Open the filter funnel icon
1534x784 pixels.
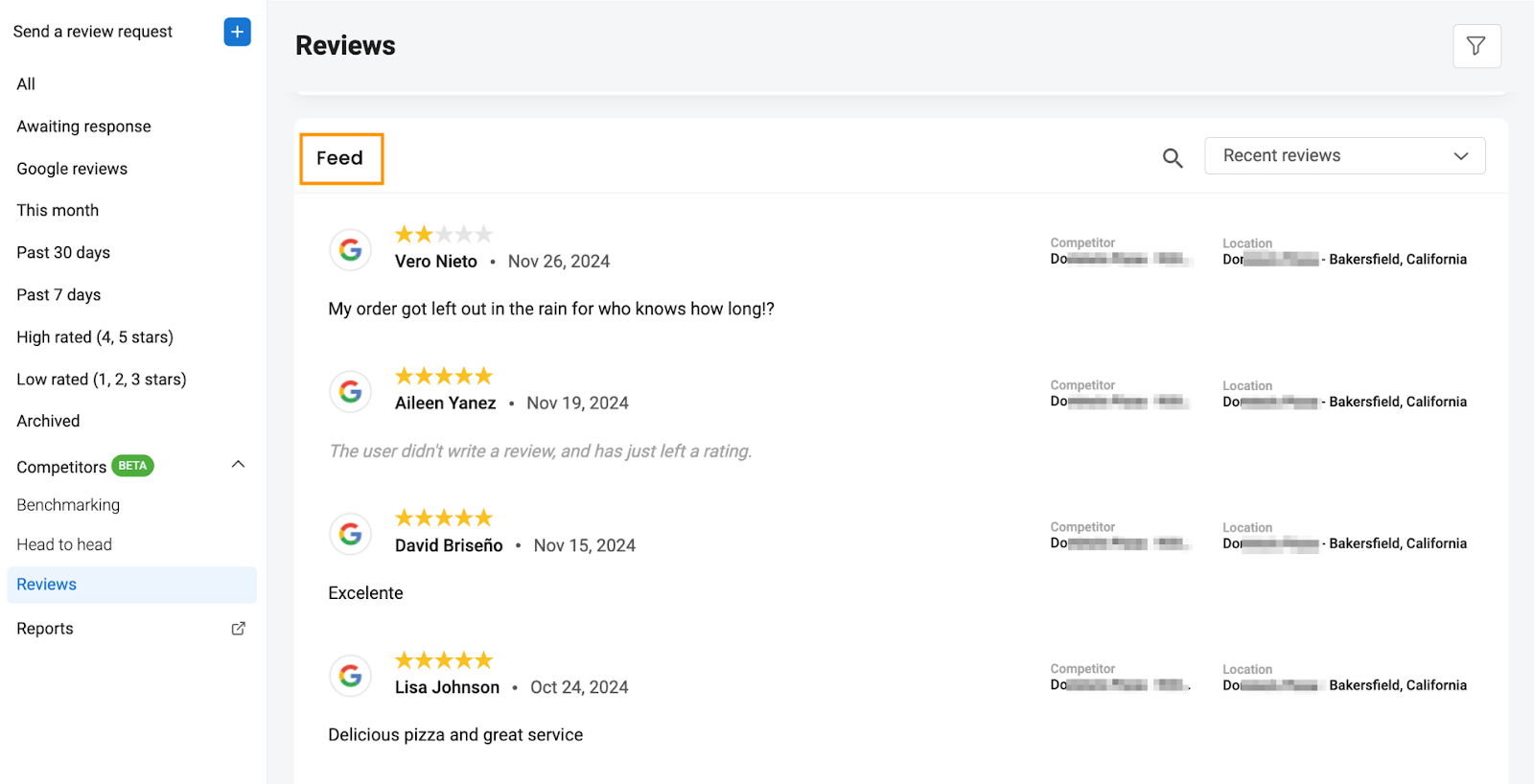tap(1476, 46)
